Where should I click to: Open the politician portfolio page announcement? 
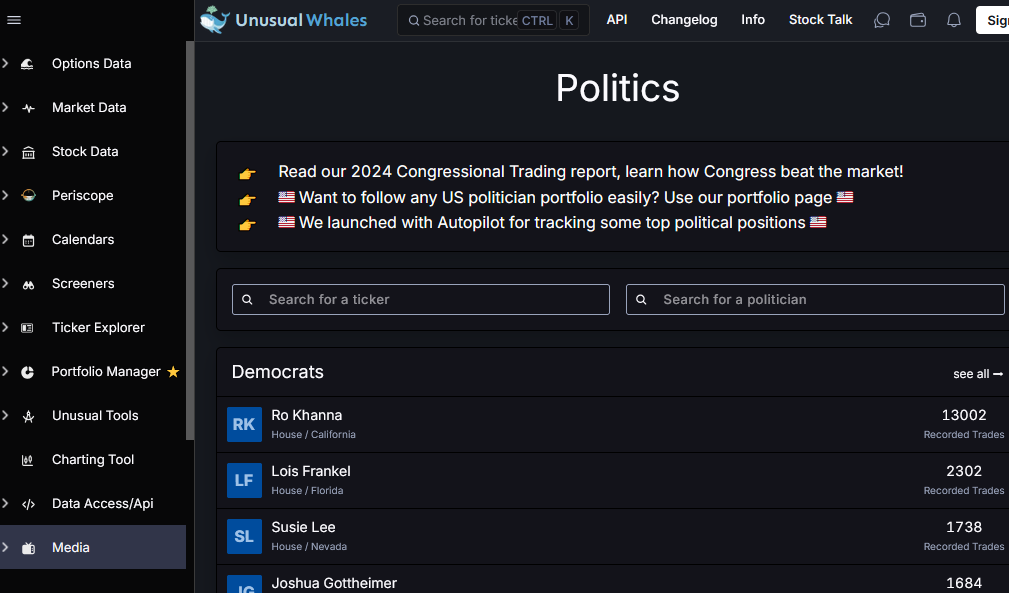[566, 197]
